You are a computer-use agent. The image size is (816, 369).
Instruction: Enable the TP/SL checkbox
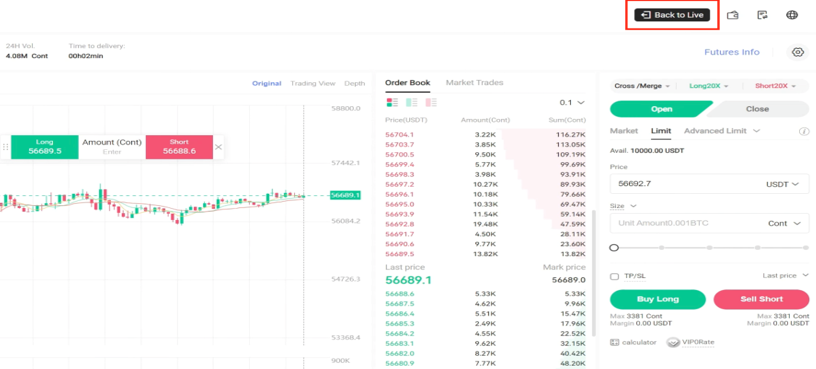pyautogui.click(x=614, y=276)
